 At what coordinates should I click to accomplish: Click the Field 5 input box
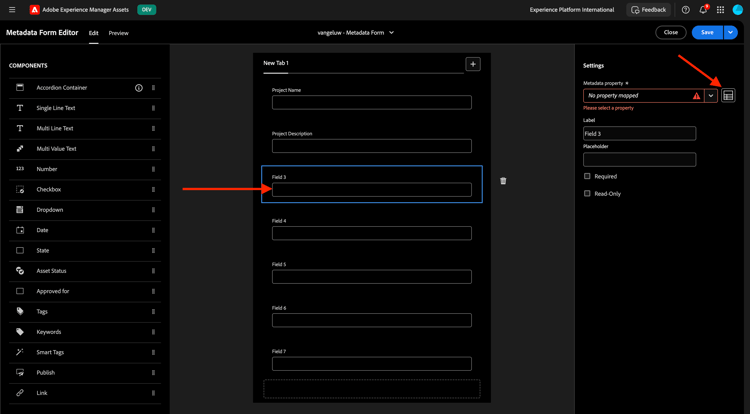point(372,277)
